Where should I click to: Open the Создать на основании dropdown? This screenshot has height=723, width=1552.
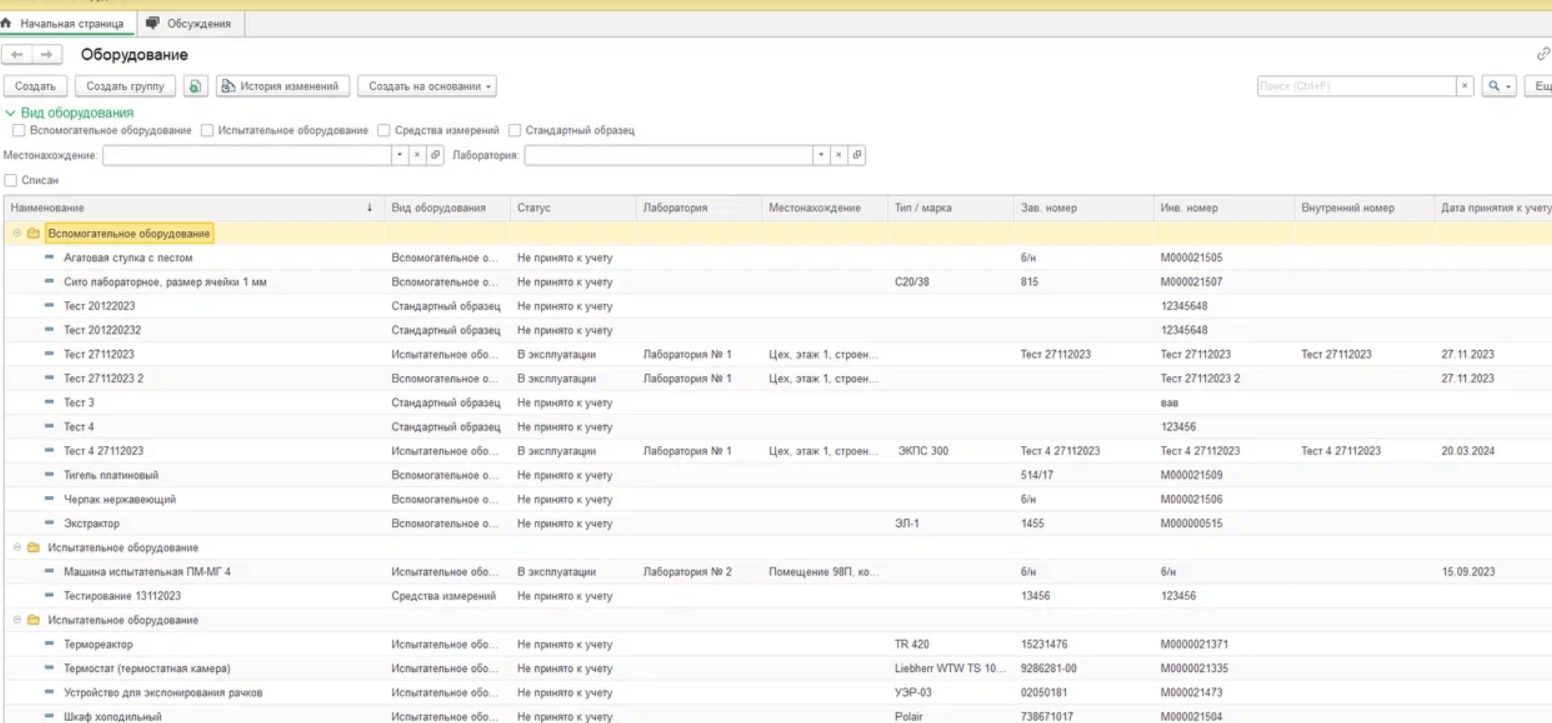tap(430, 87)
